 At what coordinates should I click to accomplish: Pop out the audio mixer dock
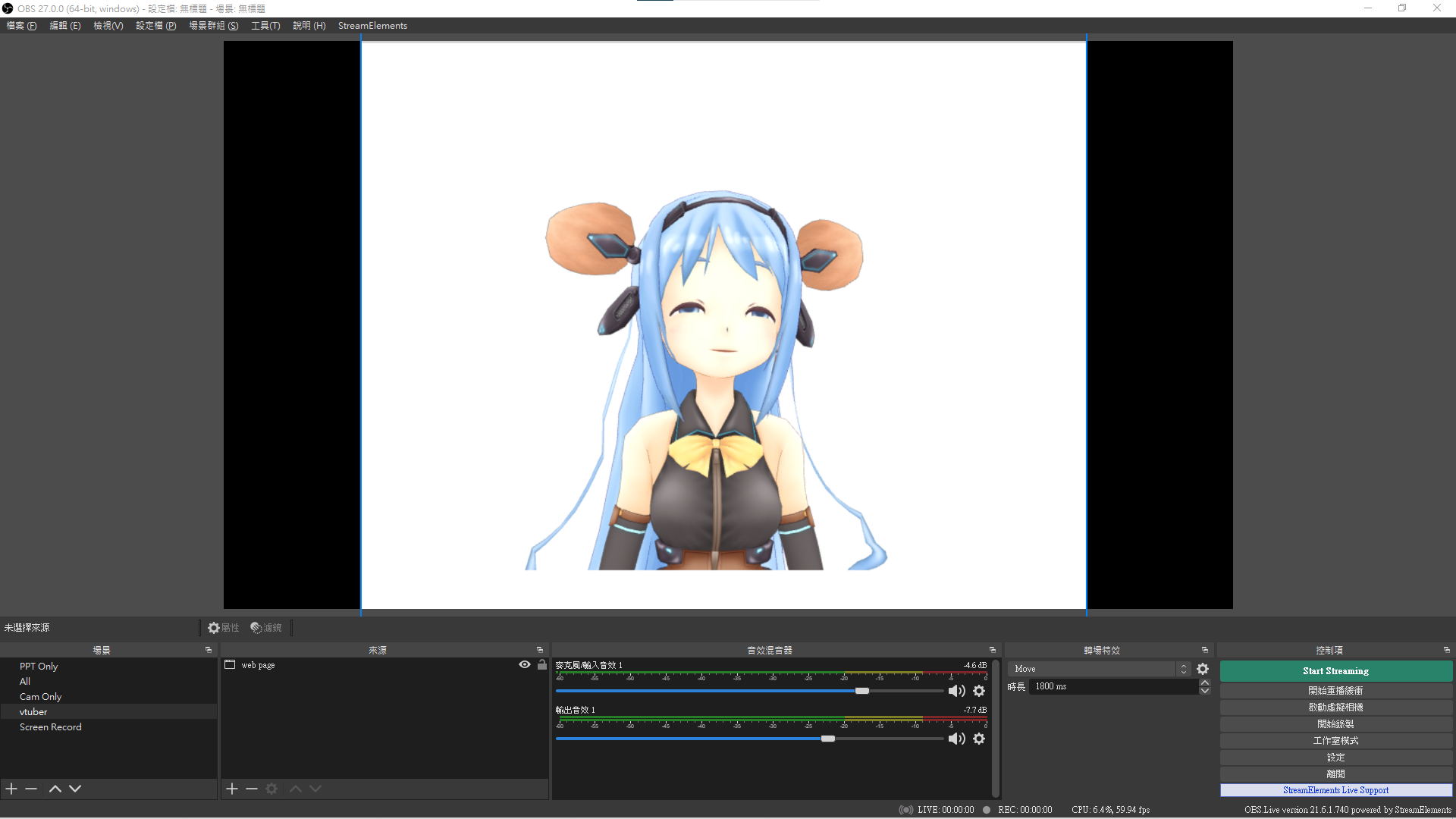(x=992, y=650)
